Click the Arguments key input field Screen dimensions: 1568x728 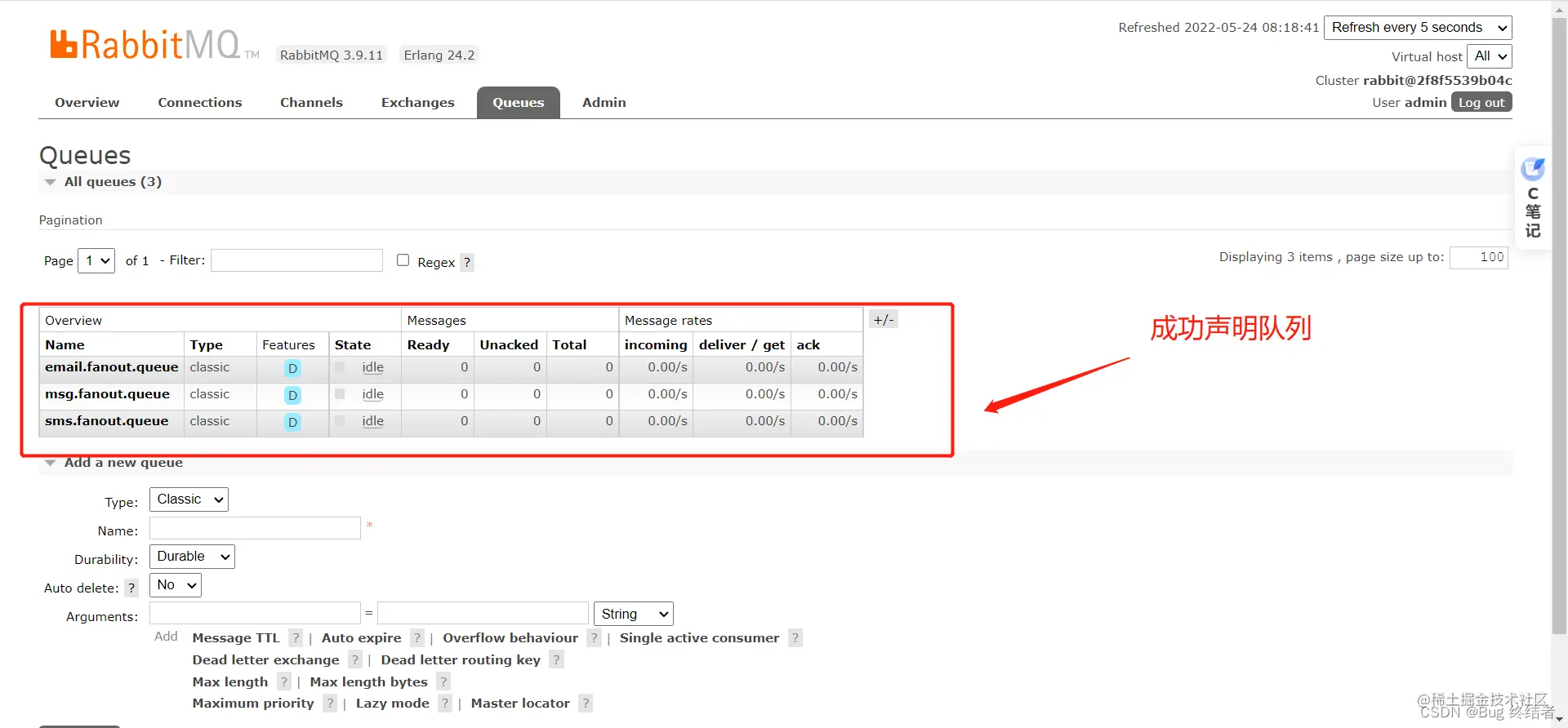[255, 613]
